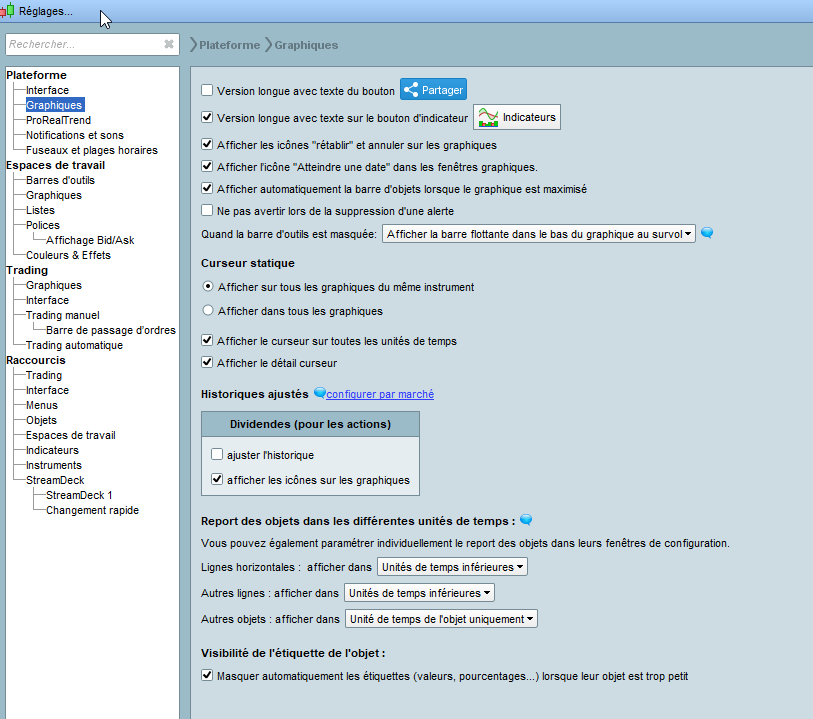This screenshot has height=719, width=813.
Task: Open StreamDeck settings
Action: click(x=55, y=481)
